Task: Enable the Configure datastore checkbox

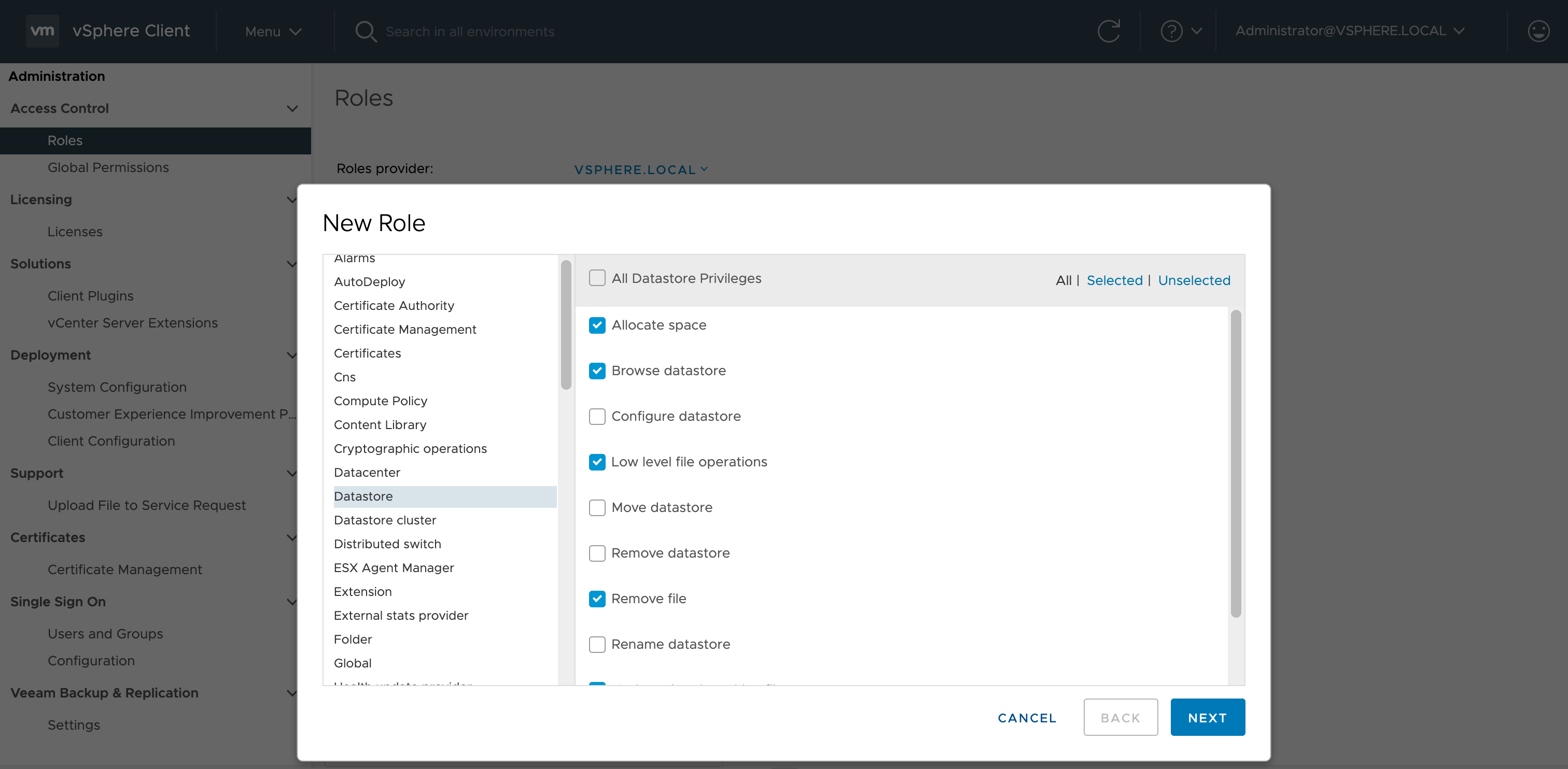Action: 597,417
